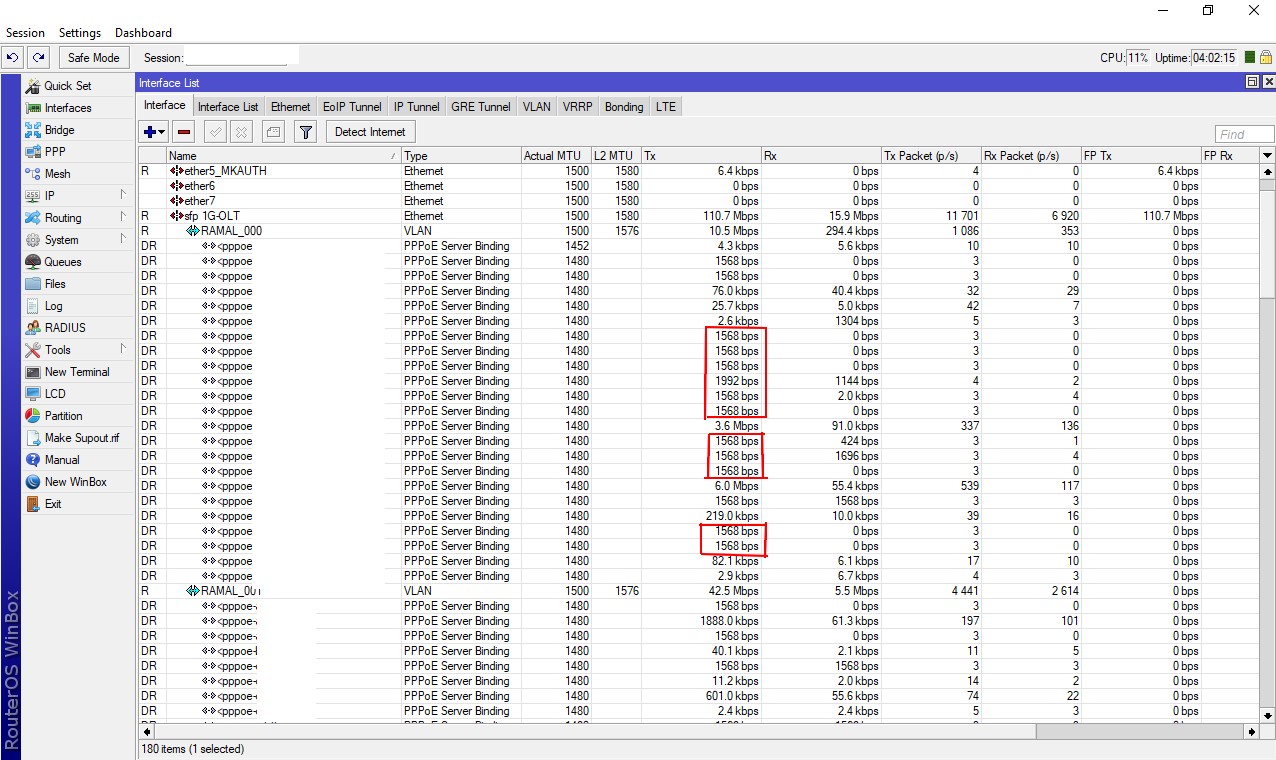The height and width of the screenshot is (760, 1276).
Task: Open the blue plus Add dropdown
Action: tap(154, 132)
